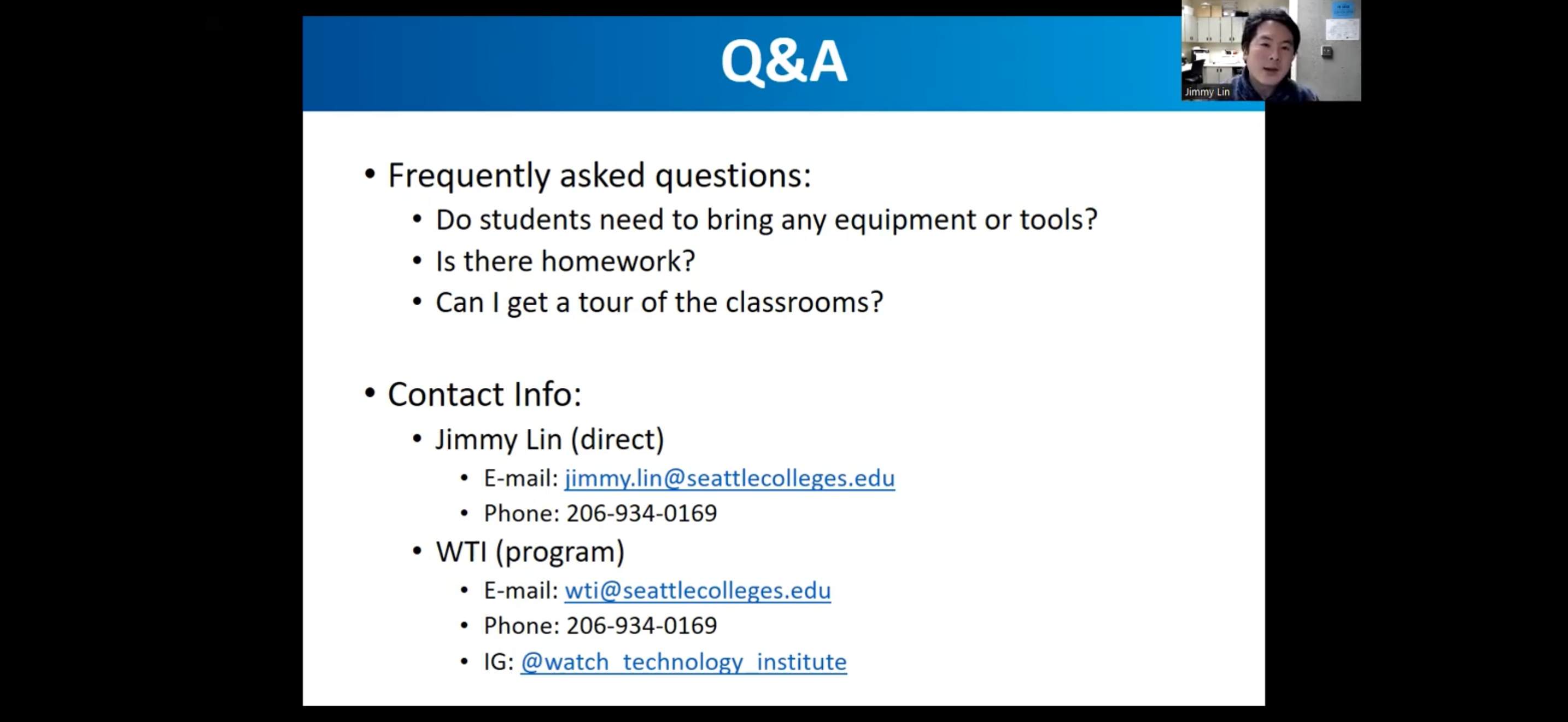Click the 'IG:' label text
The height and width of the screenshot is (722, 1568).
498,662
